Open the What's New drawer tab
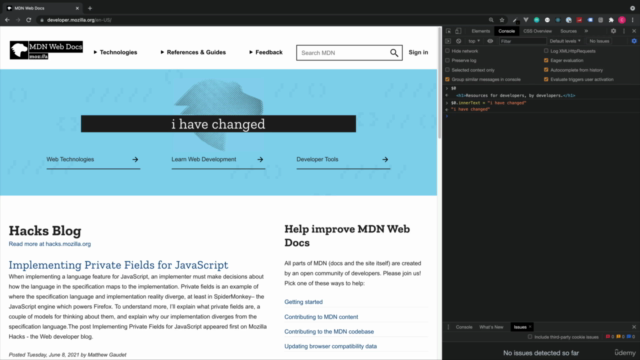The image size is (640, 360). pos(491,327)
